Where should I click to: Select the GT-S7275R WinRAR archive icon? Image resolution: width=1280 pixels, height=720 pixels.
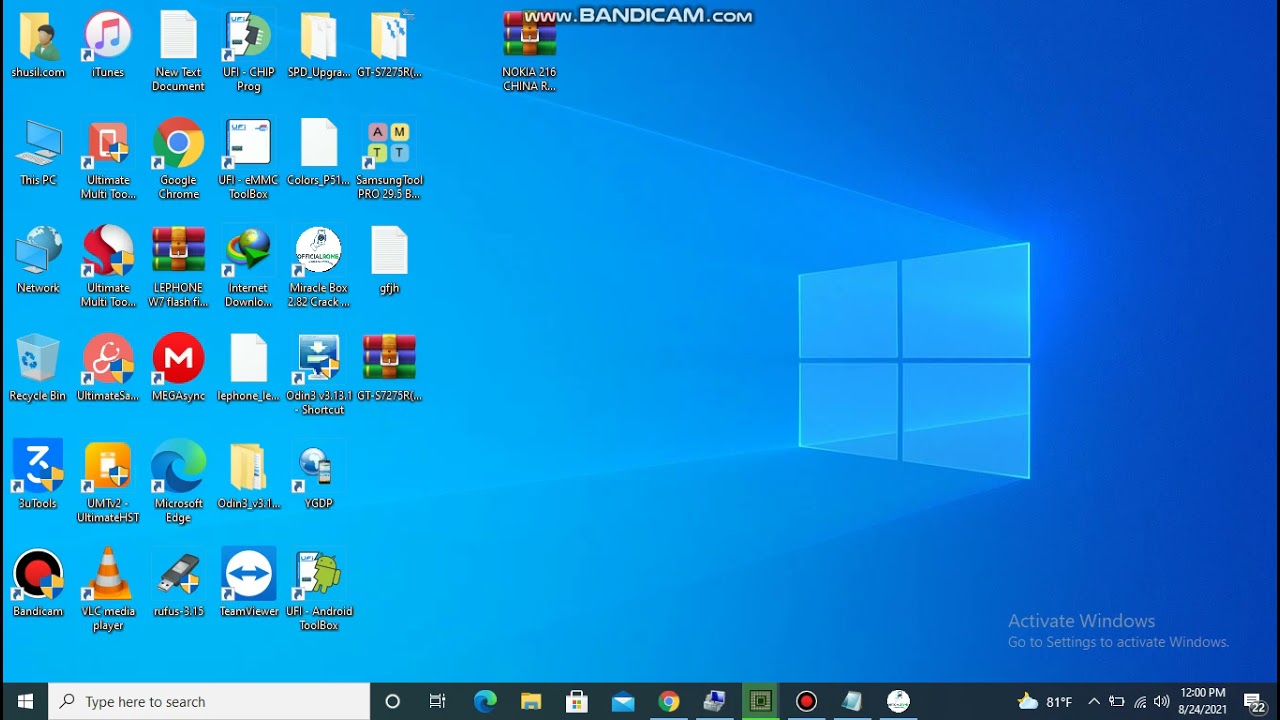(x=389, y=369)
